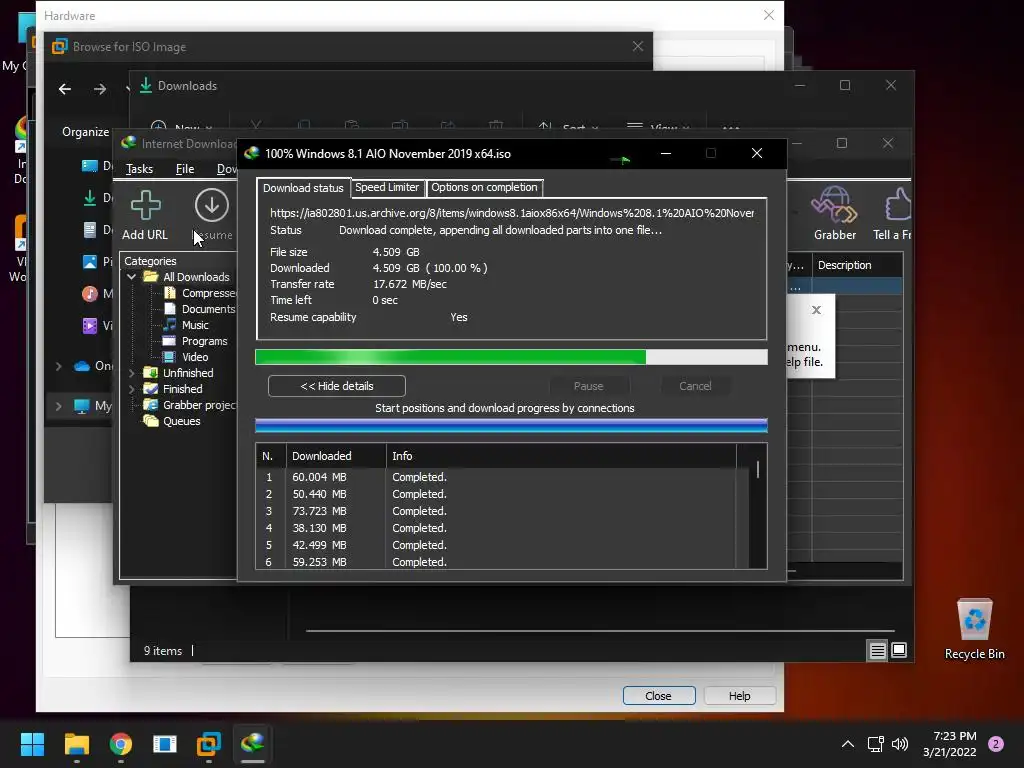Click the Pause button

pos(588,386)
